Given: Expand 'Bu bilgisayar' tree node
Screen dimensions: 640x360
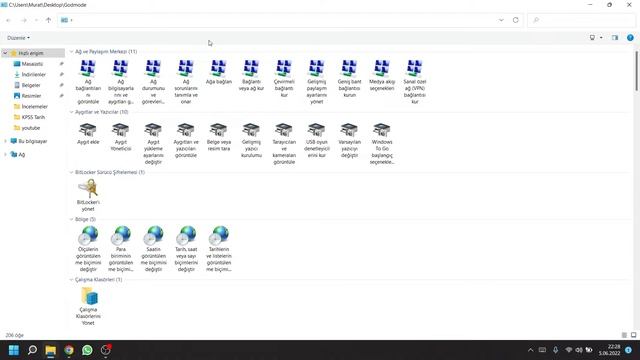Looking at the screenshot, I should coord(5,141).
